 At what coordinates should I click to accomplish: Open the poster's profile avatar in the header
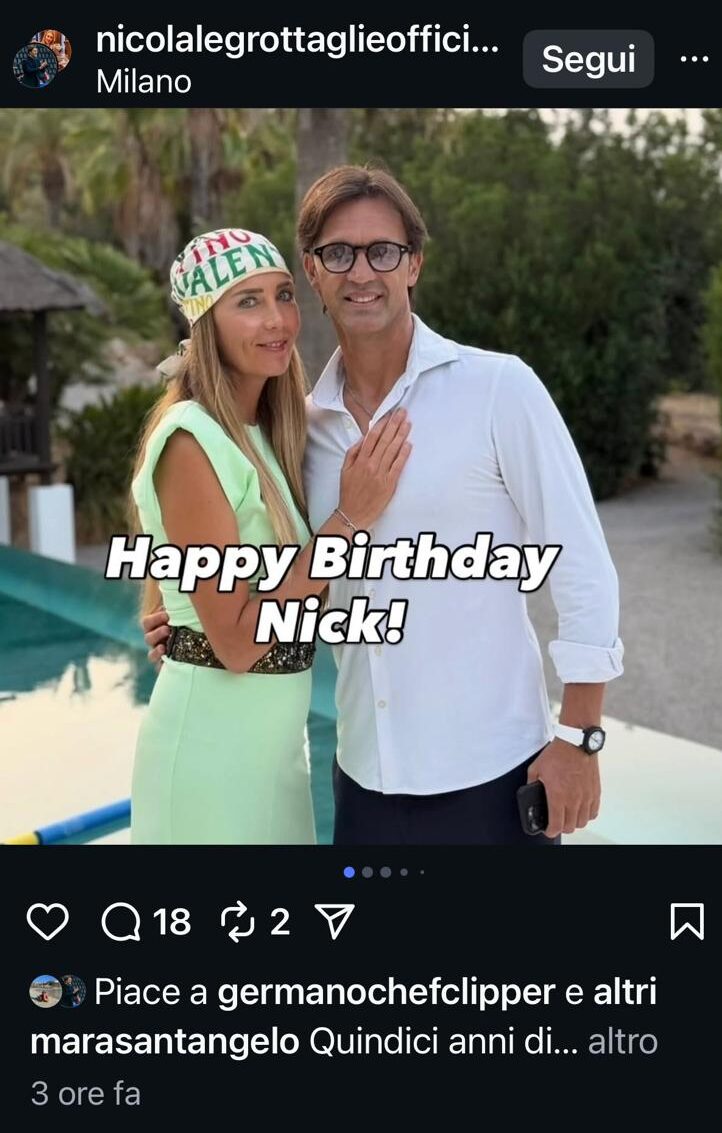[42, 59]
